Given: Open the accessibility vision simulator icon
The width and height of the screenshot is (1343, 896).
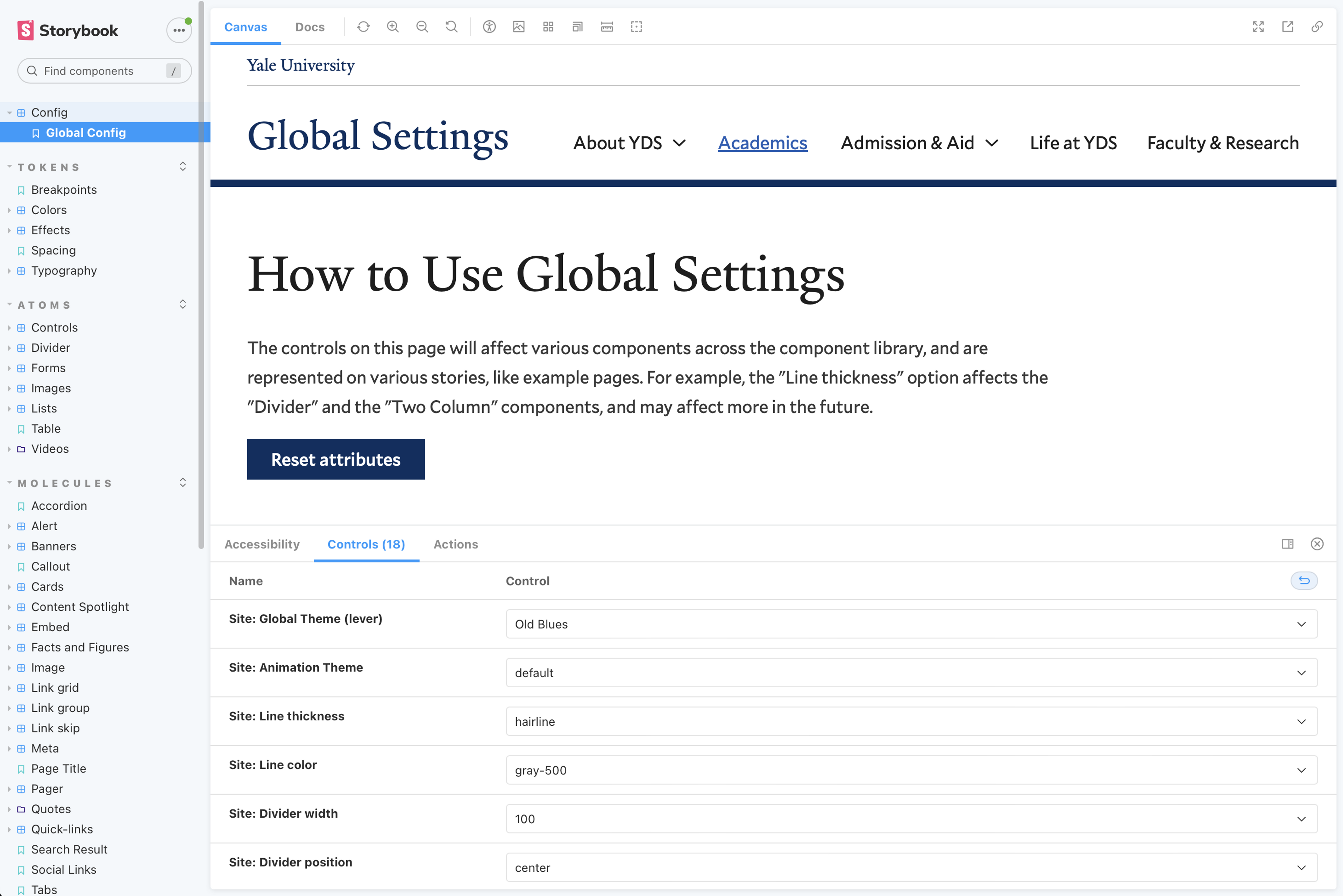Looking at the screenshot, I should click(489, 27).
